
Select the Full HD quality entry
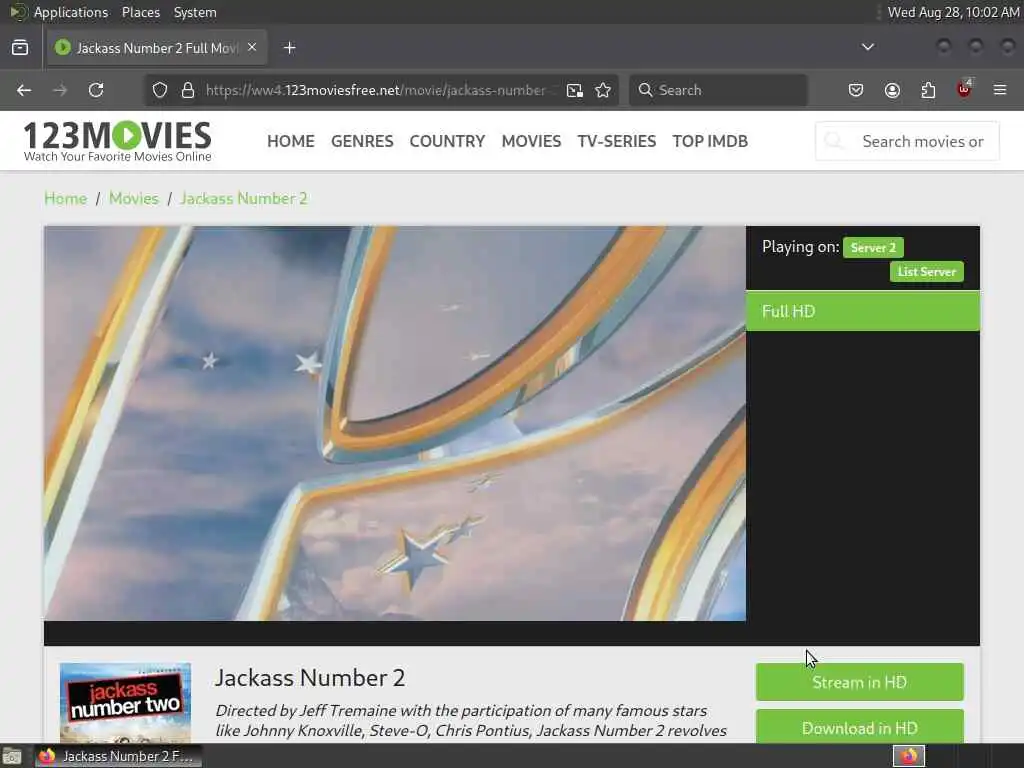[863, 311]
